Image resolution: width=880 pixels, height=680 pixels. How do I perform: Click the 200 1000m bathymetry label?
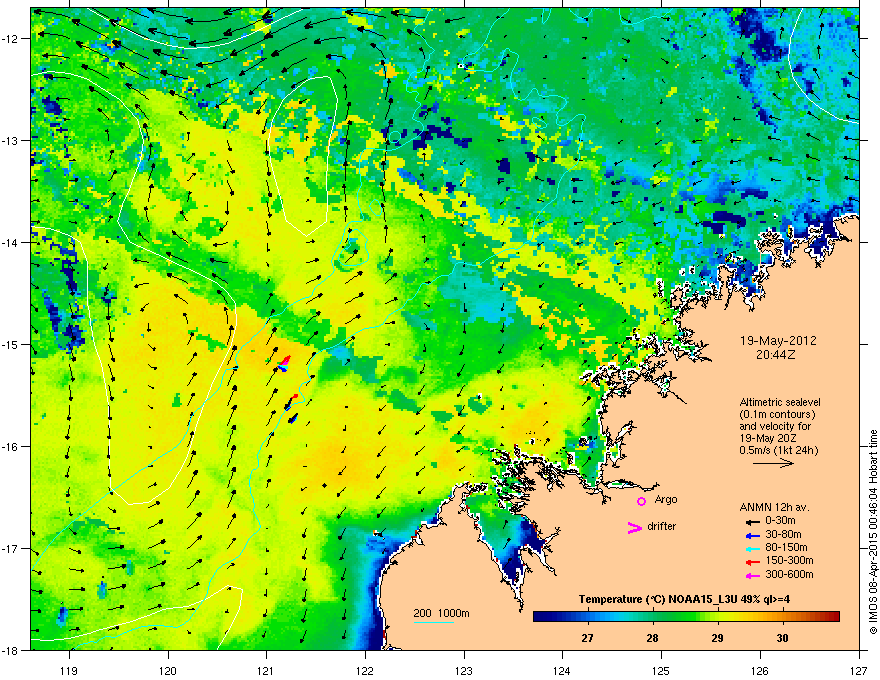click(x=442, y=613)
